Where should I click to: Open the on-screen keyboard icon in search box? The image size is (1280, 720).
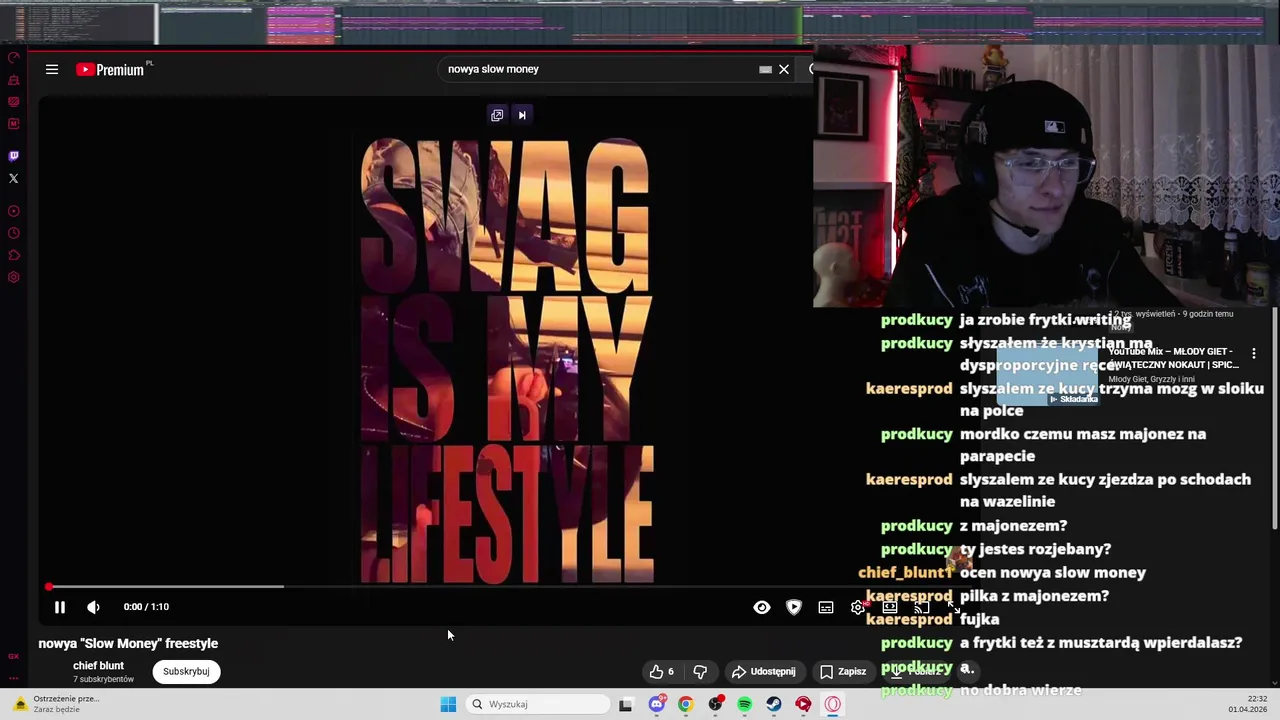pos(765,69)
